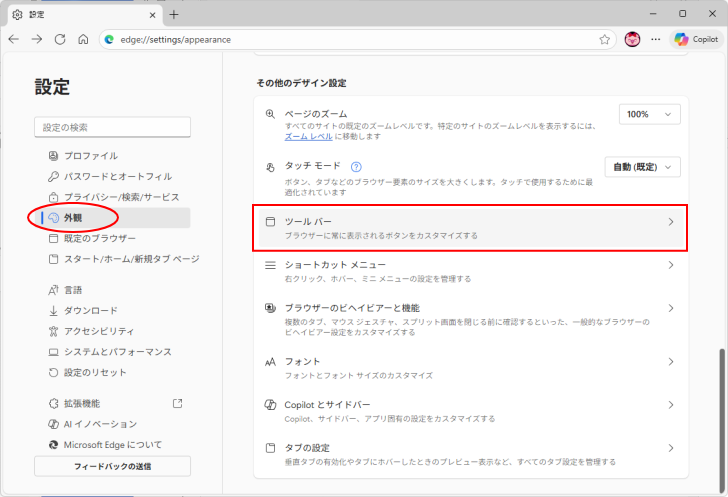Click the タブの設定 title text

click(307, 448)
